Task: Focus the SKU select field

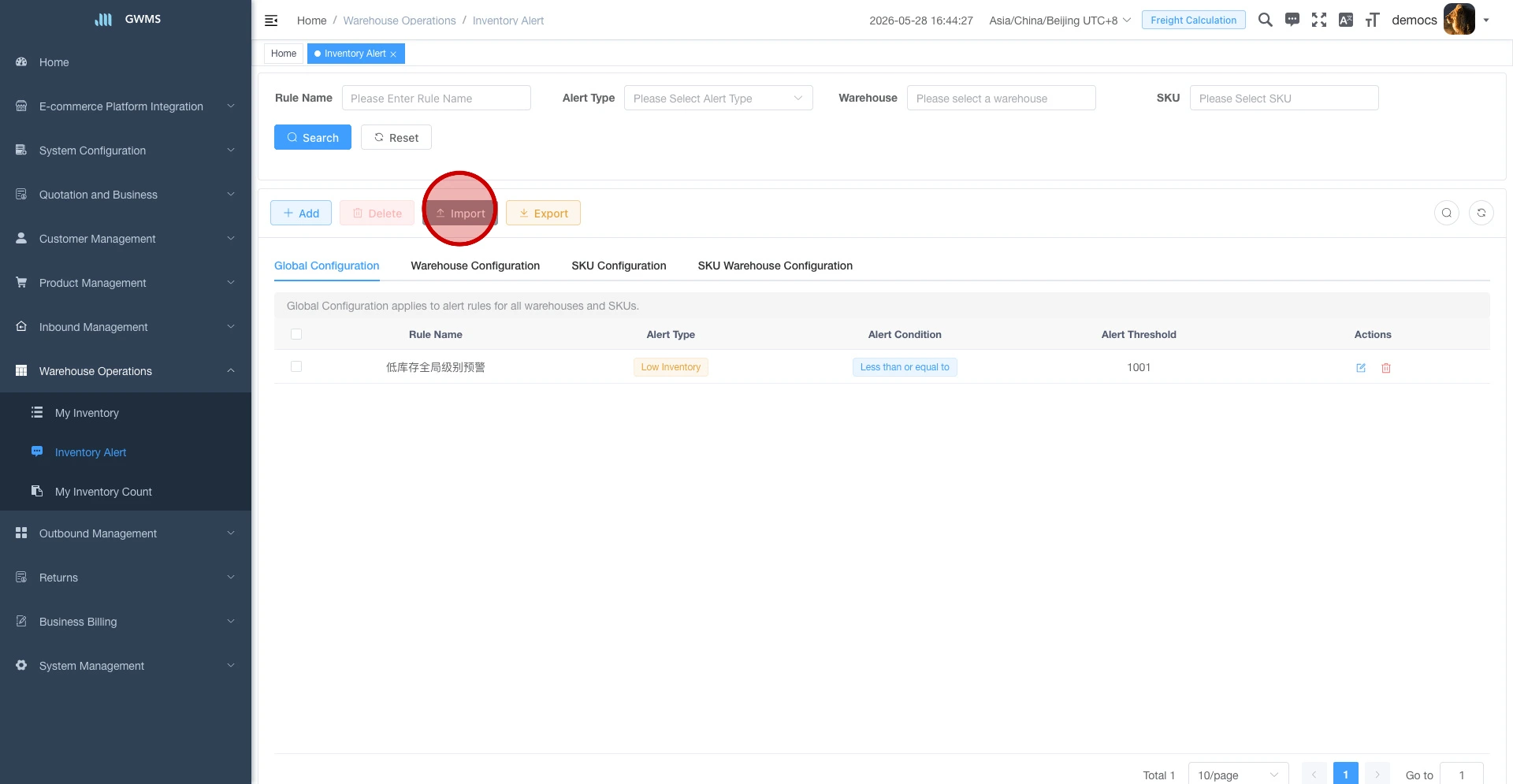Action: point(1284,98)
